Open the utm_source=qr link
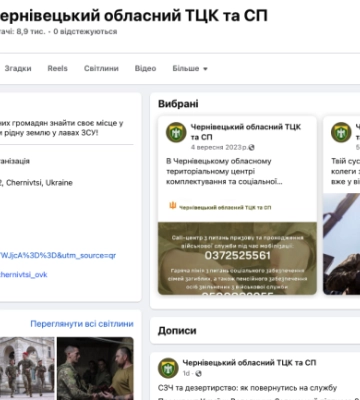Viewport: 360px width, 400px height. pyautogui.click(x=58, y=256)
